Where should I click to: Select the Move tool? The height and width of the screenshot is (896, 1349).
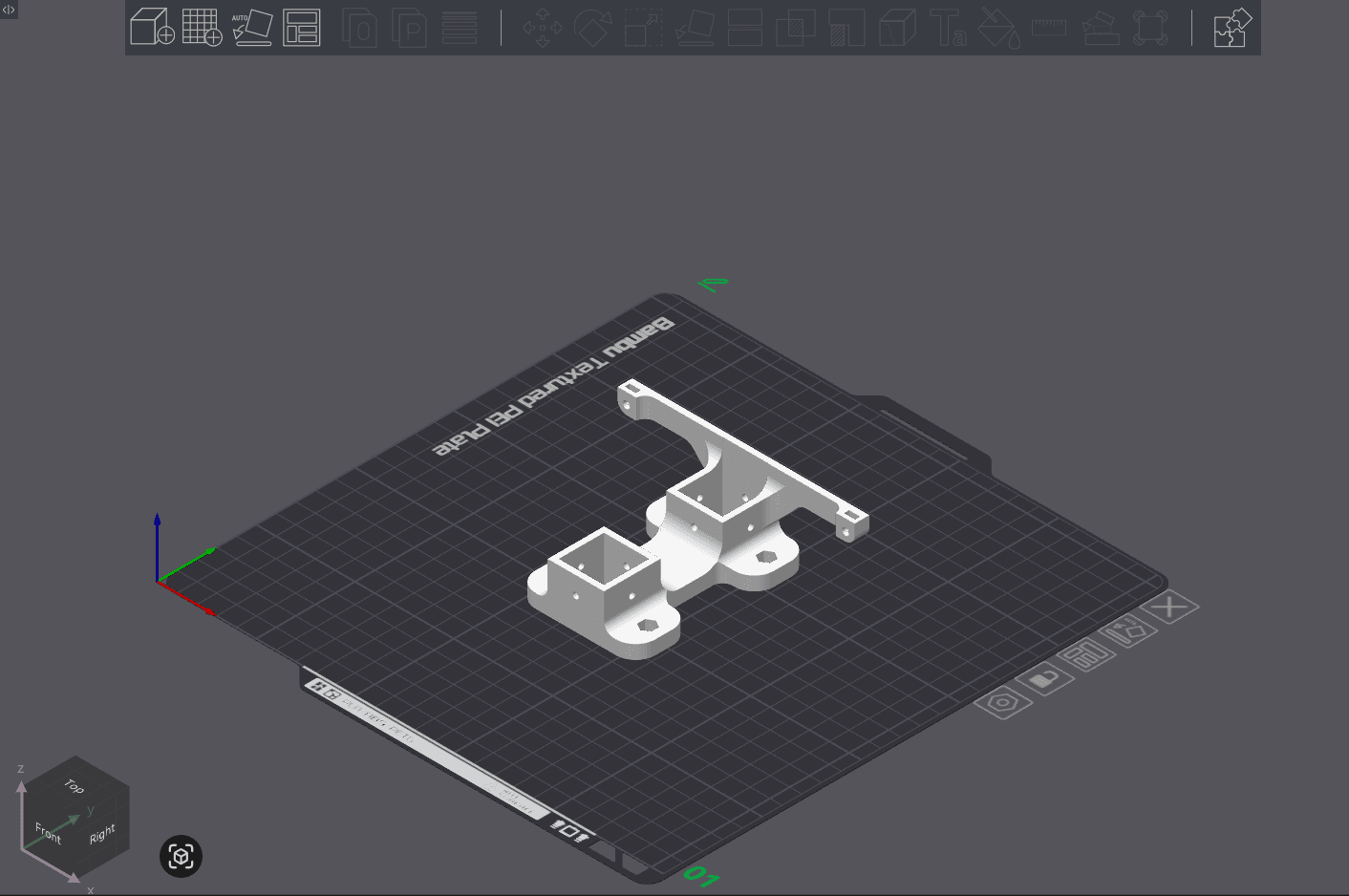click(x=541, y=28)
